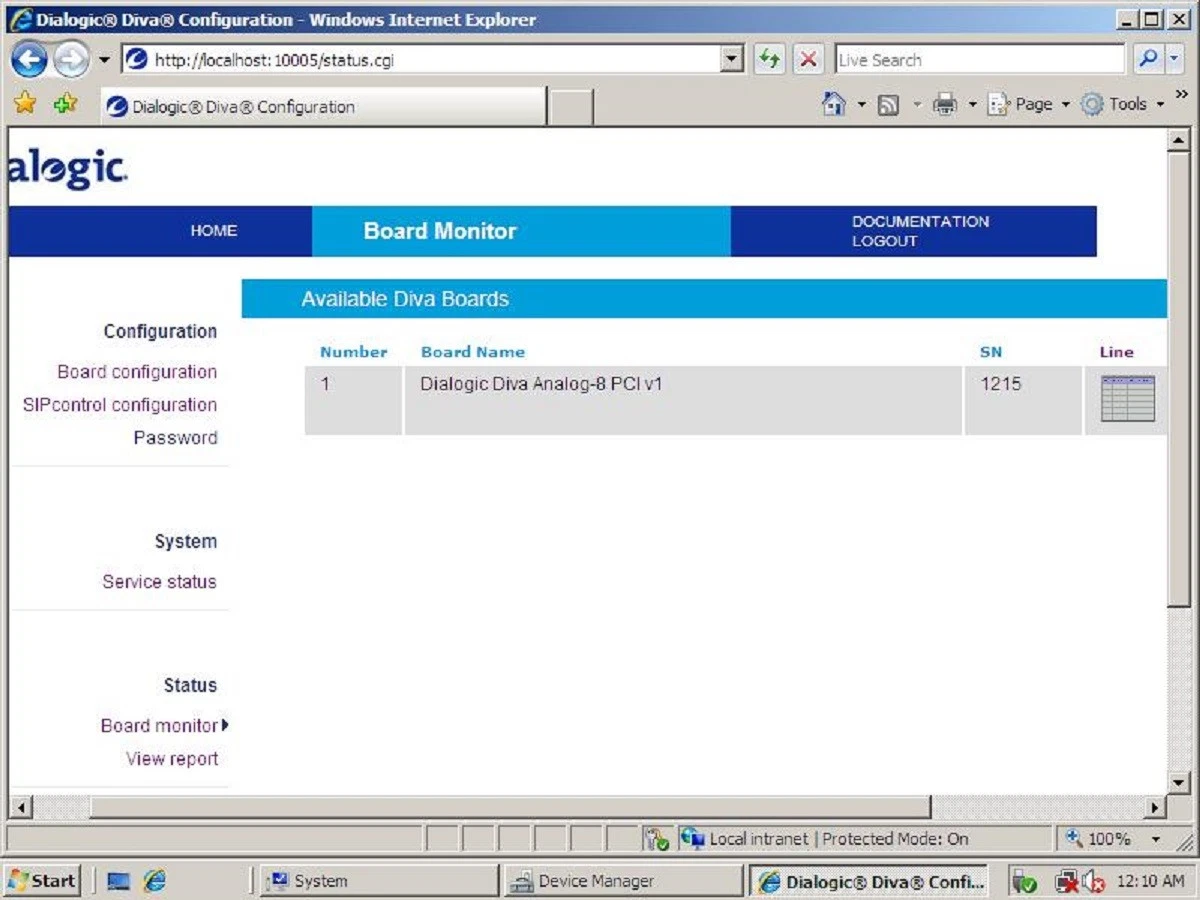1200x900 pixels.
Task: Launch Internet Explorer from quick launch
Action: point(154,881)
